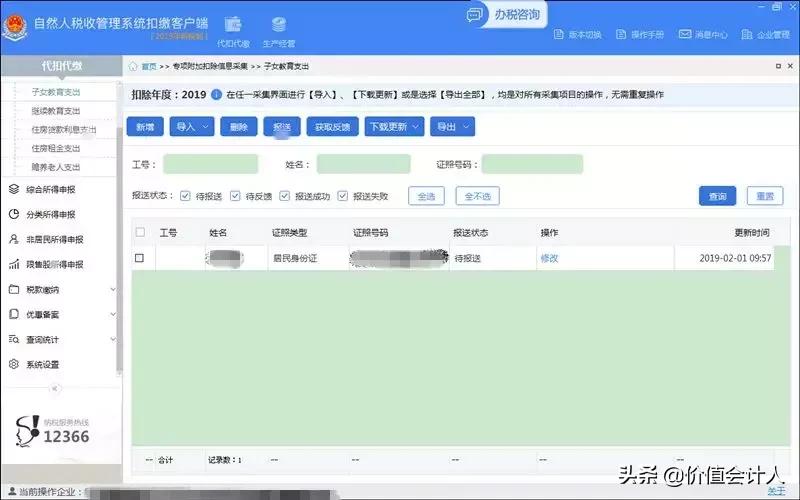Click the 首页 home icon in breadcrumb
Screen dimensions: 800x500
[133, 66]
